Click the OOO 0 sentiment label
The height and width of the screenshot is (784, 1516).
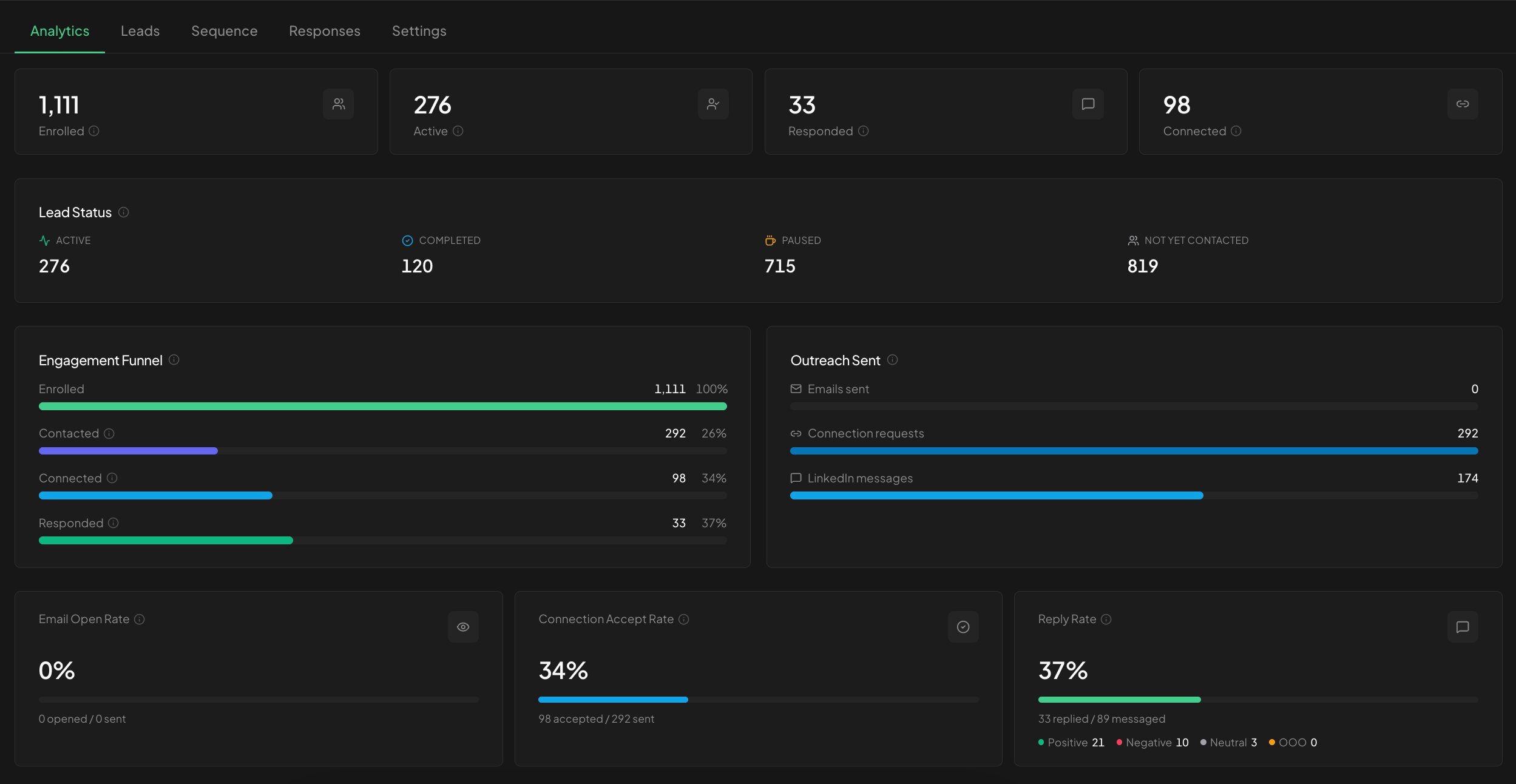click(x=1293, y=743)
